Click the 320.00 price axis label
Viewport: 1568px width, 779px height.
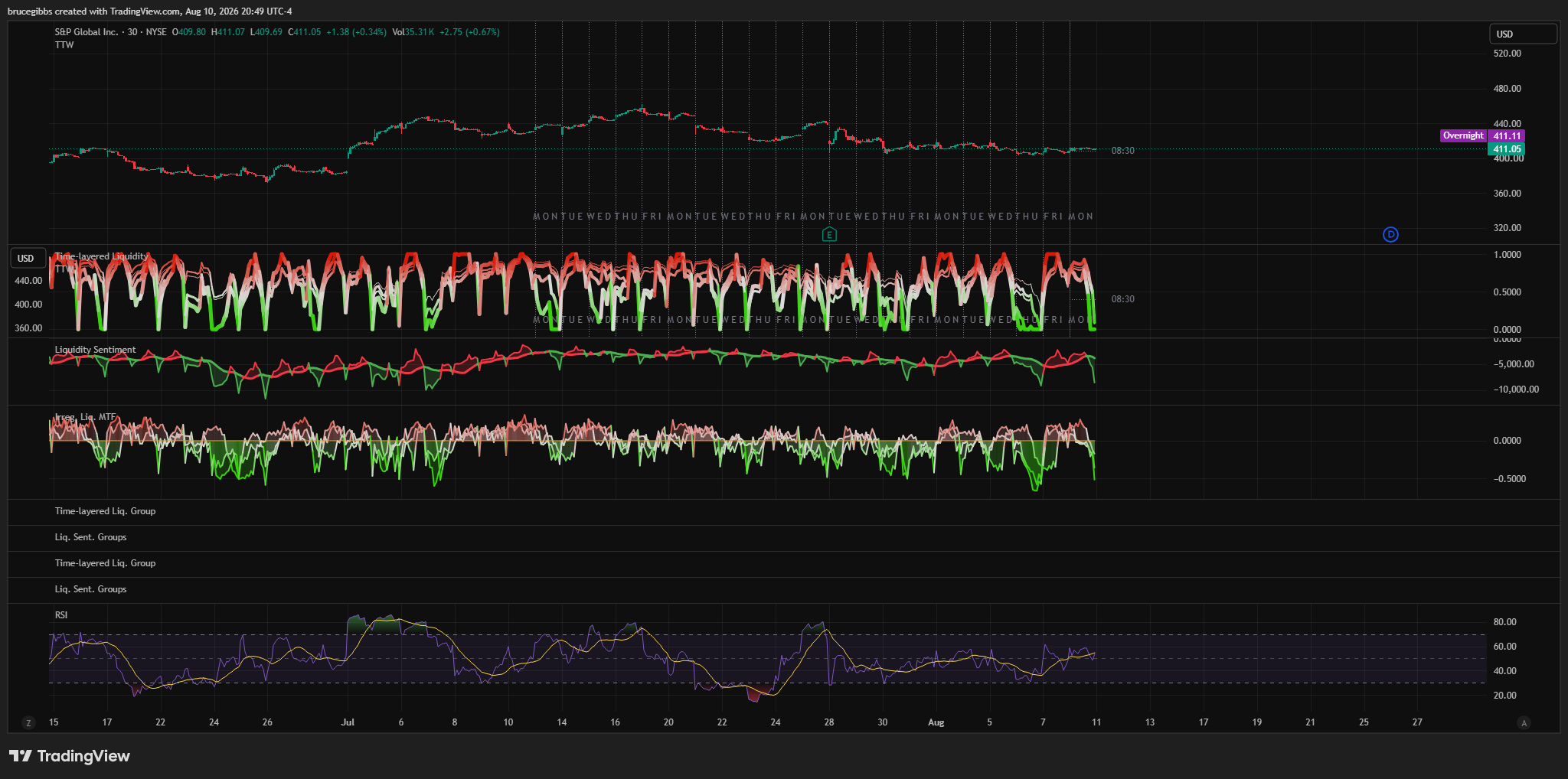tap(1507, 228)
